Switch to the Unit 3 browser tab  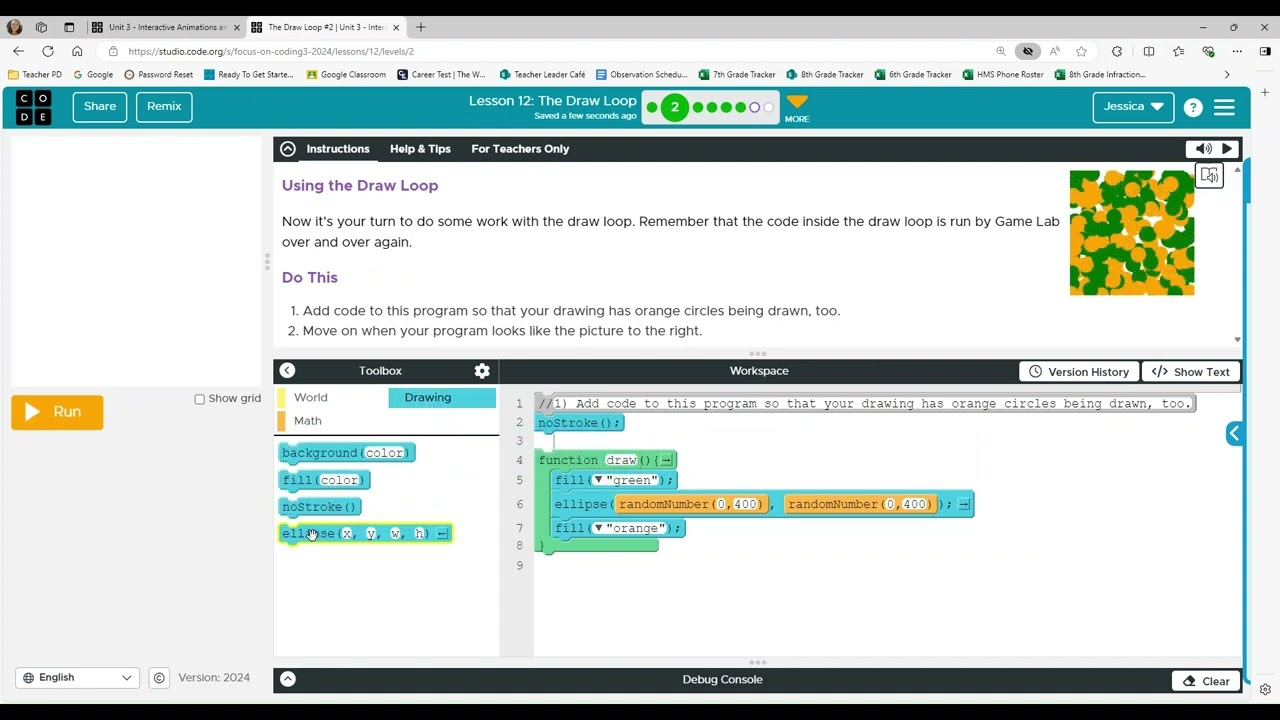(x=166, y=27)
